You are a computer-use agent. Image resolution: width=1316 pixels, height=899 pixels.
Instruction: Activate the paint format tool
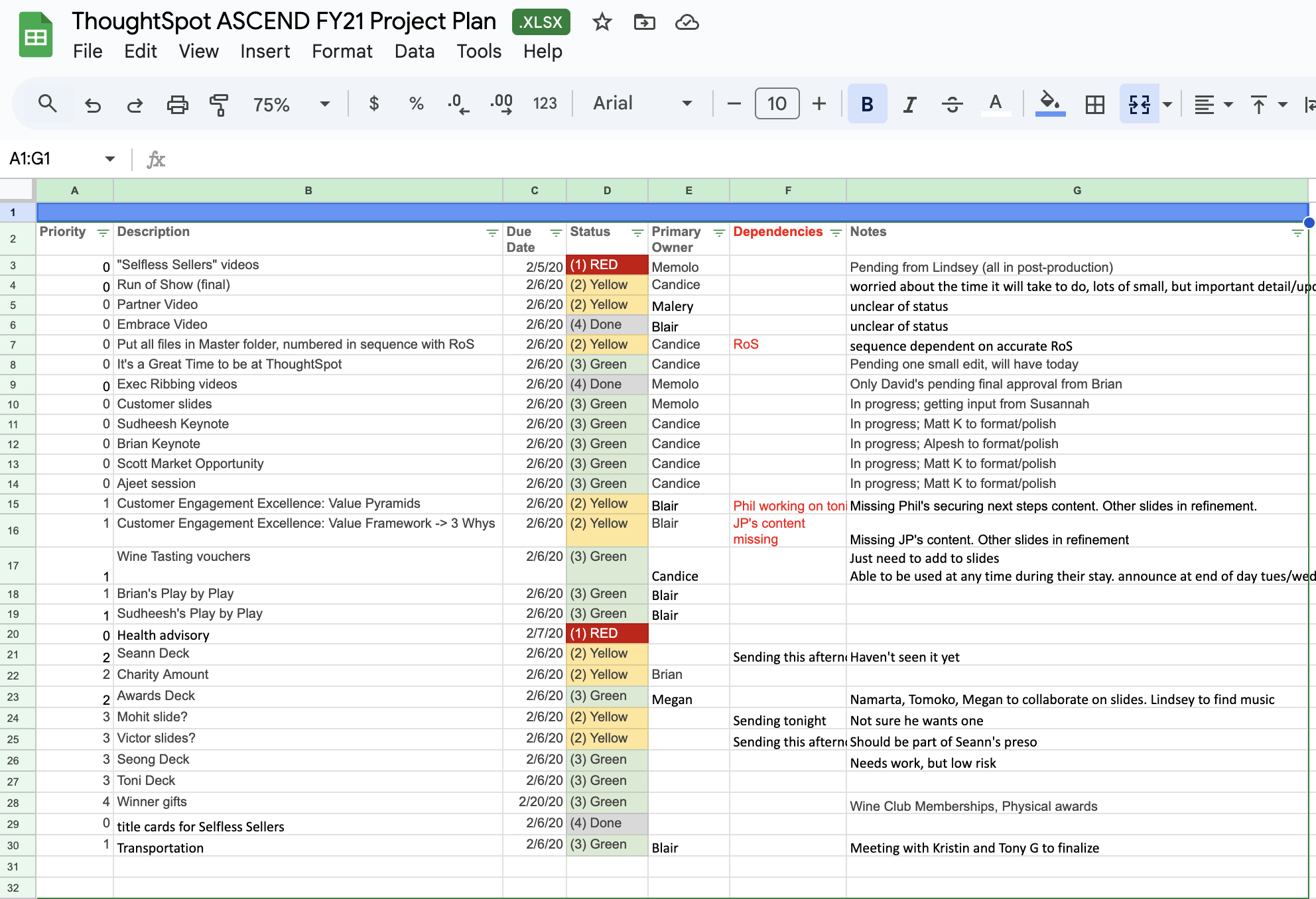218,104
